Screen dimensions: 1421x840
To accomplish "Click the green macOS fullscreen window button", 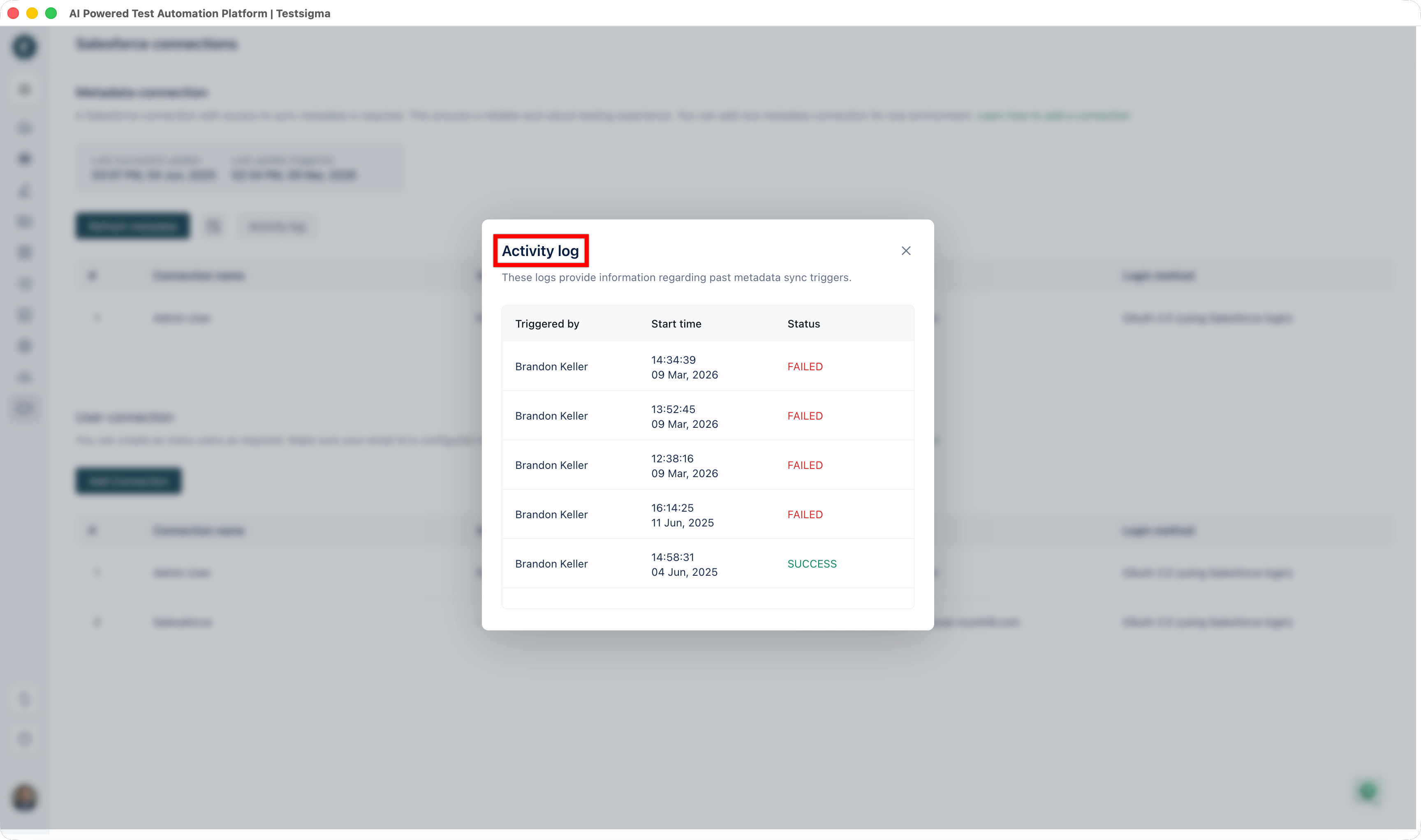I will [x=51, y=13].
